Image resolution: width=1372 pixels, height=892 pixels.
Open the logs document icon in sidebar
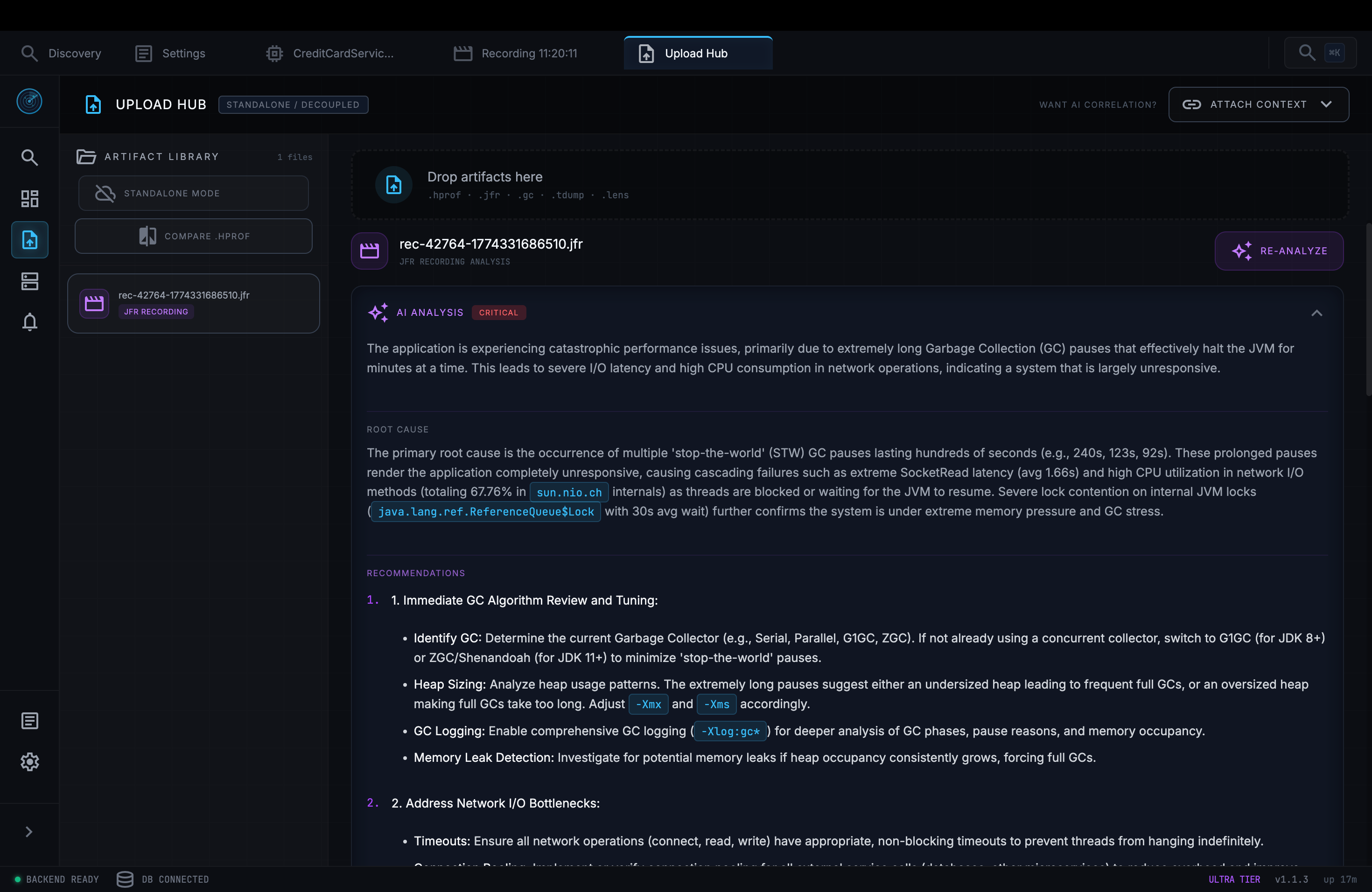[29, 721]
